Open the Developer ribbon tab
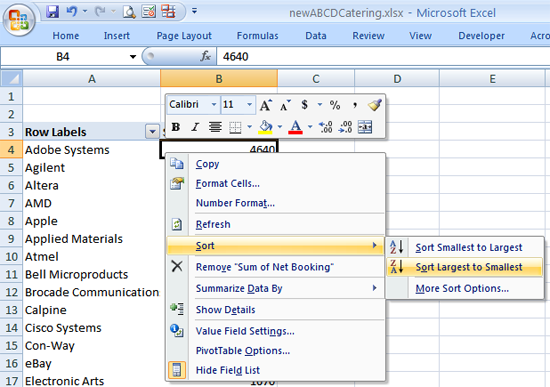Image resolution: width=550 pixels, height=387 pixels. [x=481, y=36]
